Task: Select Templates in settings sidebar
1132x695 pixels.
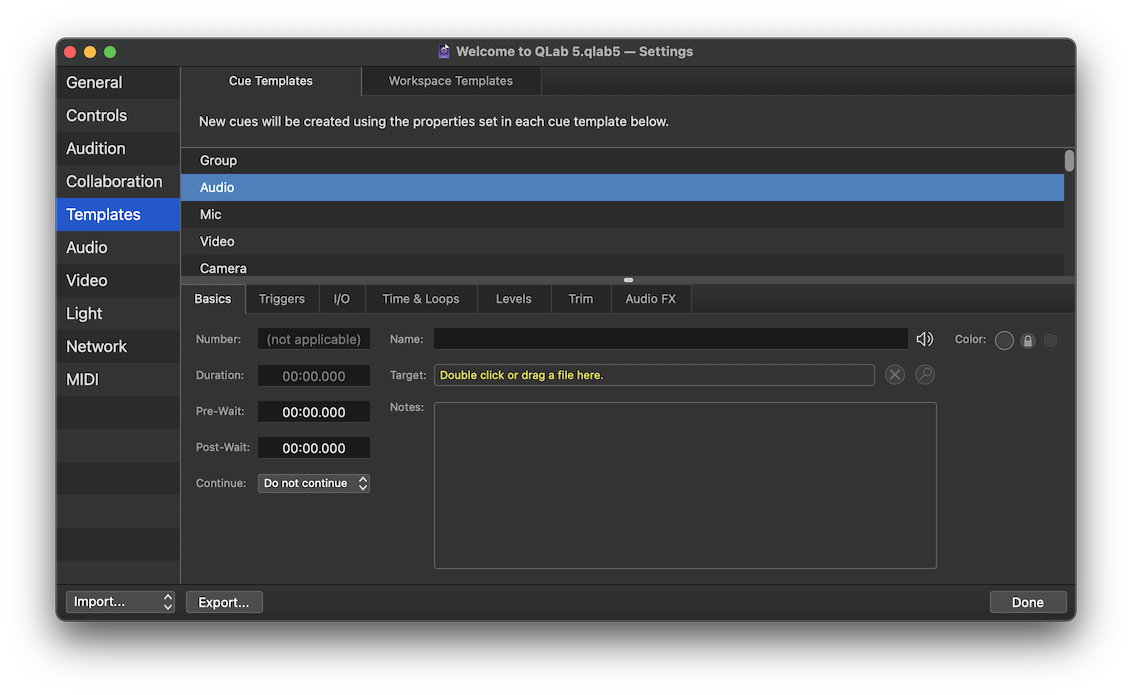Action: click(118, 214)
